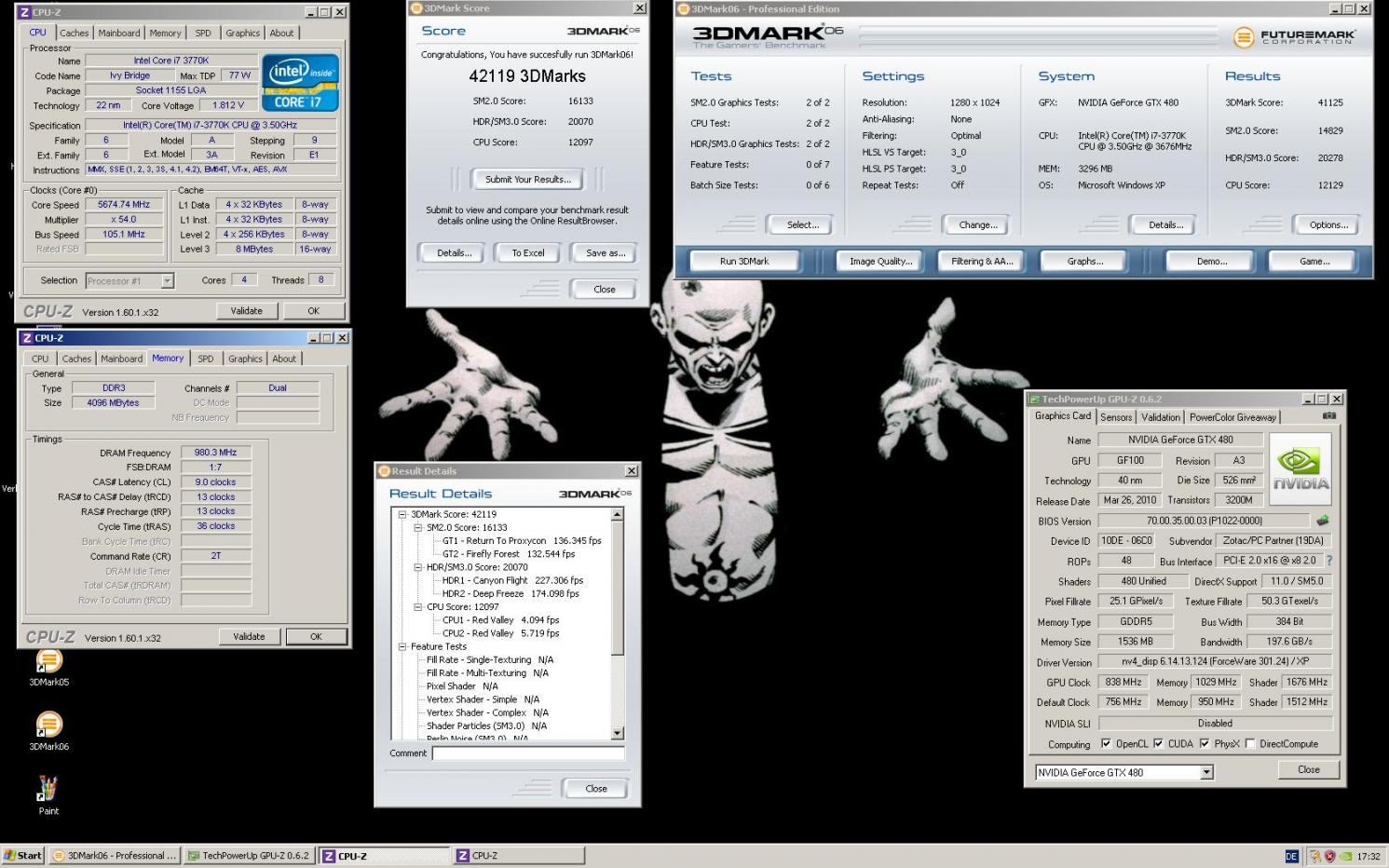Click the BIOS save chip icon in GPU-Z
This screenshot has width=1389, height=868.
1322,521
